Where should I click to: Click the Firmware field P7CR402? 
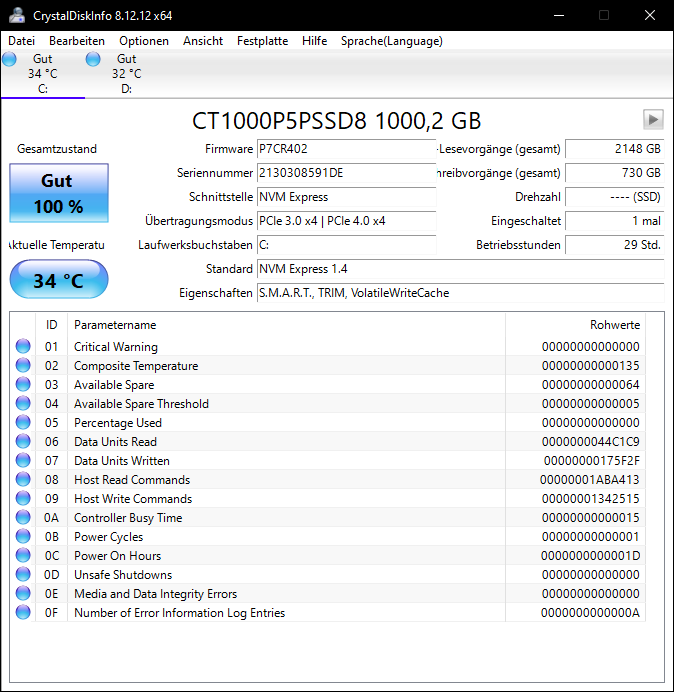(x=346, y=149)
